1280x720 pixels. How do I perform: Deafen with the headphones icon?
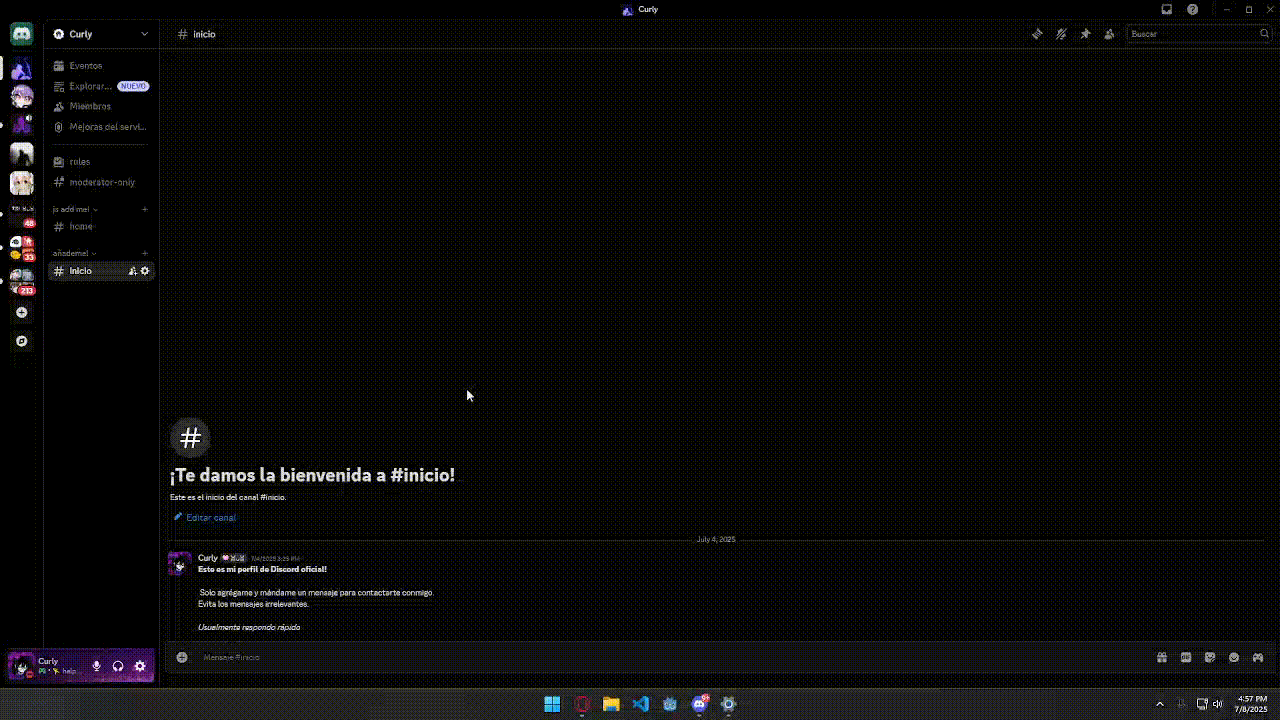point(118,666)
